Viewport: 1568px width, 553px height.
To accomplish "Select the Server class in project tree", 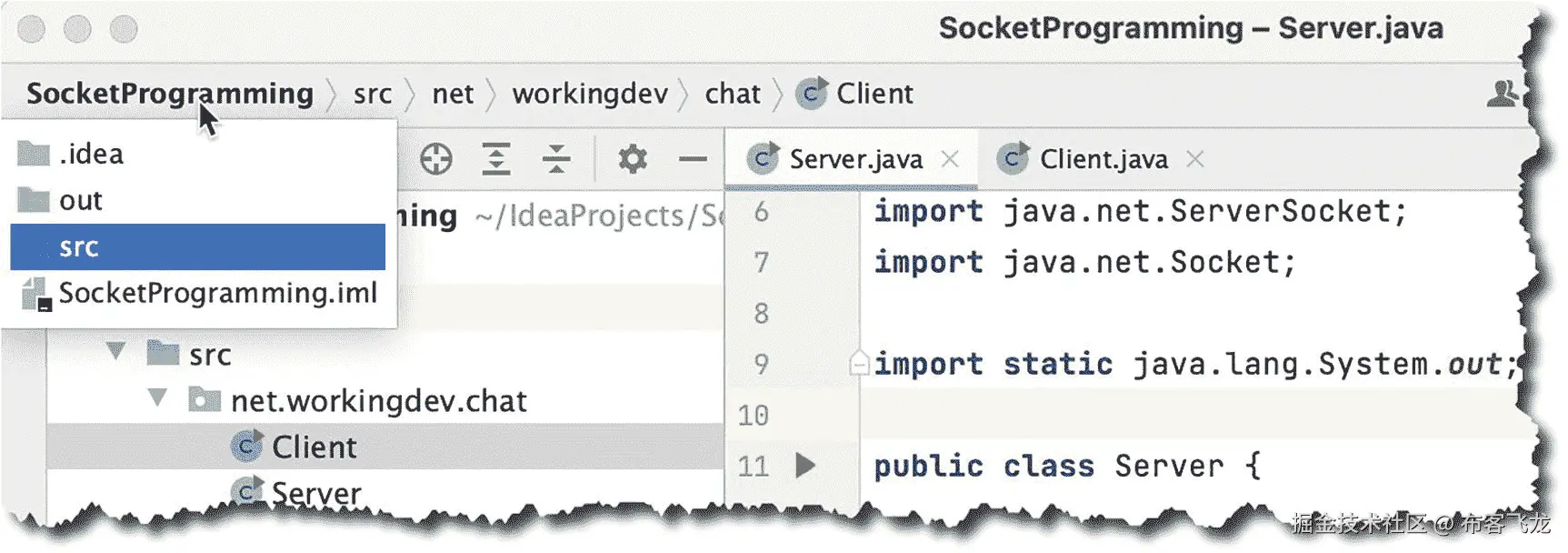I will coord(315,493).
